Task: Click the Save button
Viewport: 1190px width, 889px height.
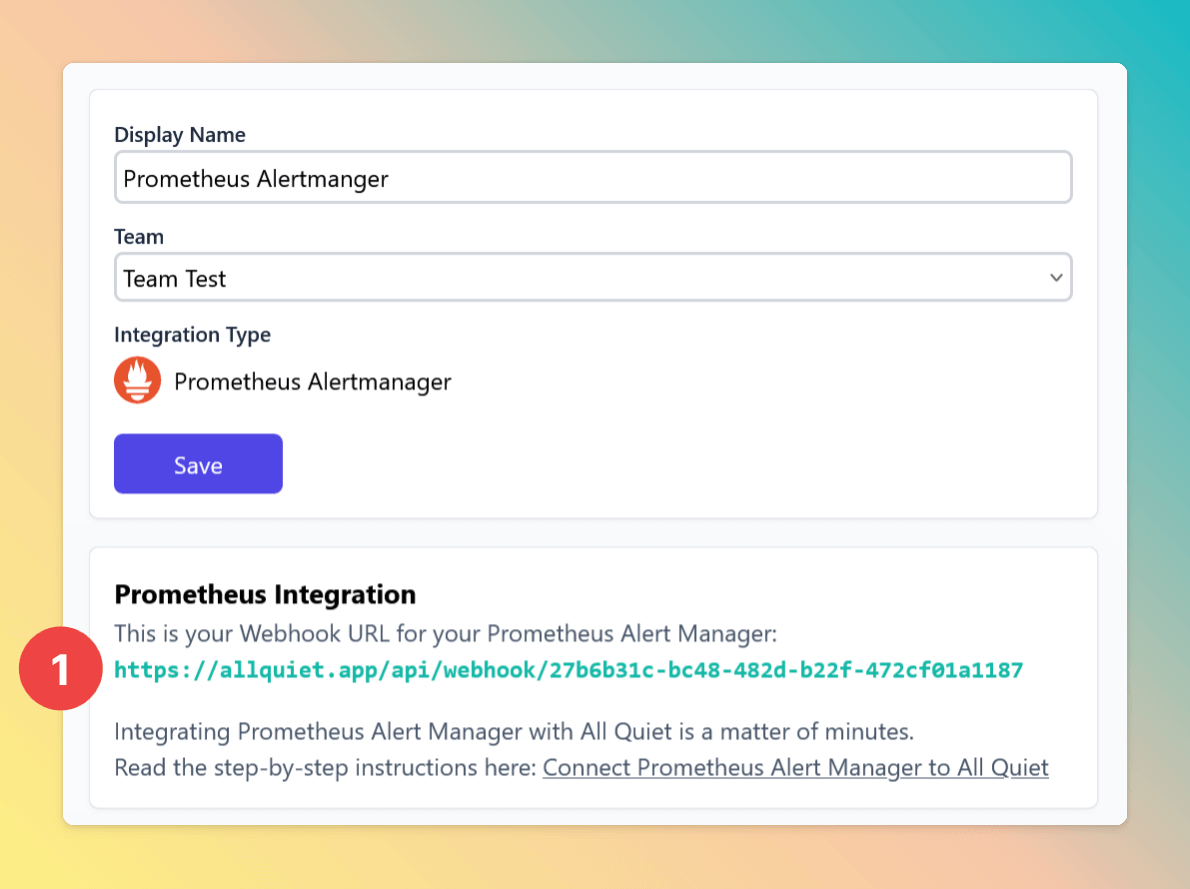Action: (x=198, y=464)
